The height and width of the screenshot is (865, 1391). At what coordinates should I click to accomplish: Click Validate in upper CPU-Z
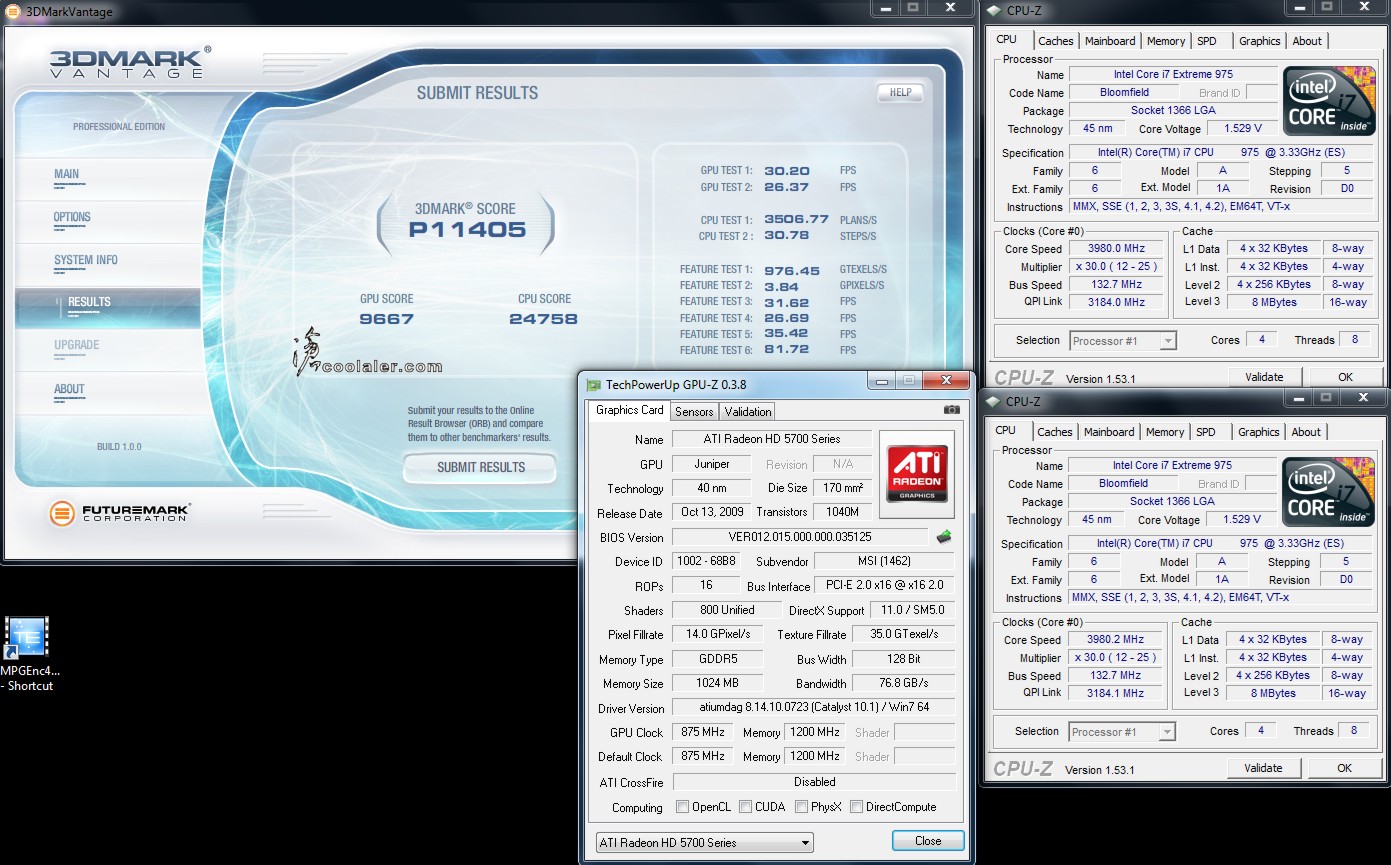tap(1264, 377)
